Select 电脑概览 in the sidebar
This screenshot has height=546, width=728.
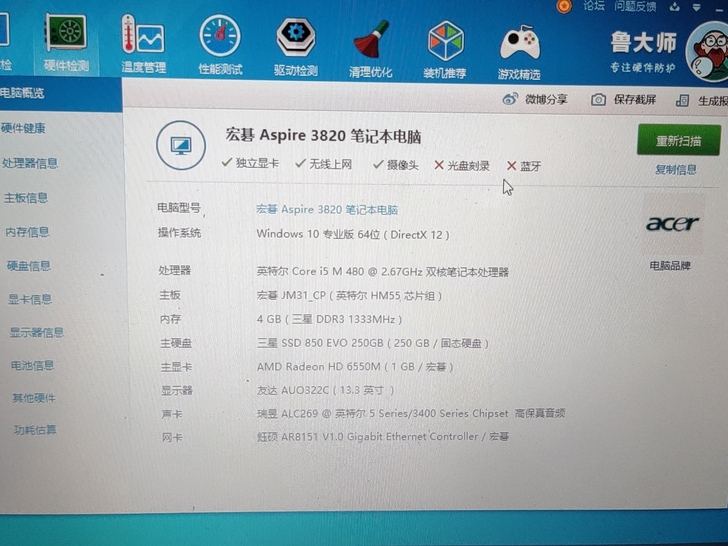tap(60, 93)
